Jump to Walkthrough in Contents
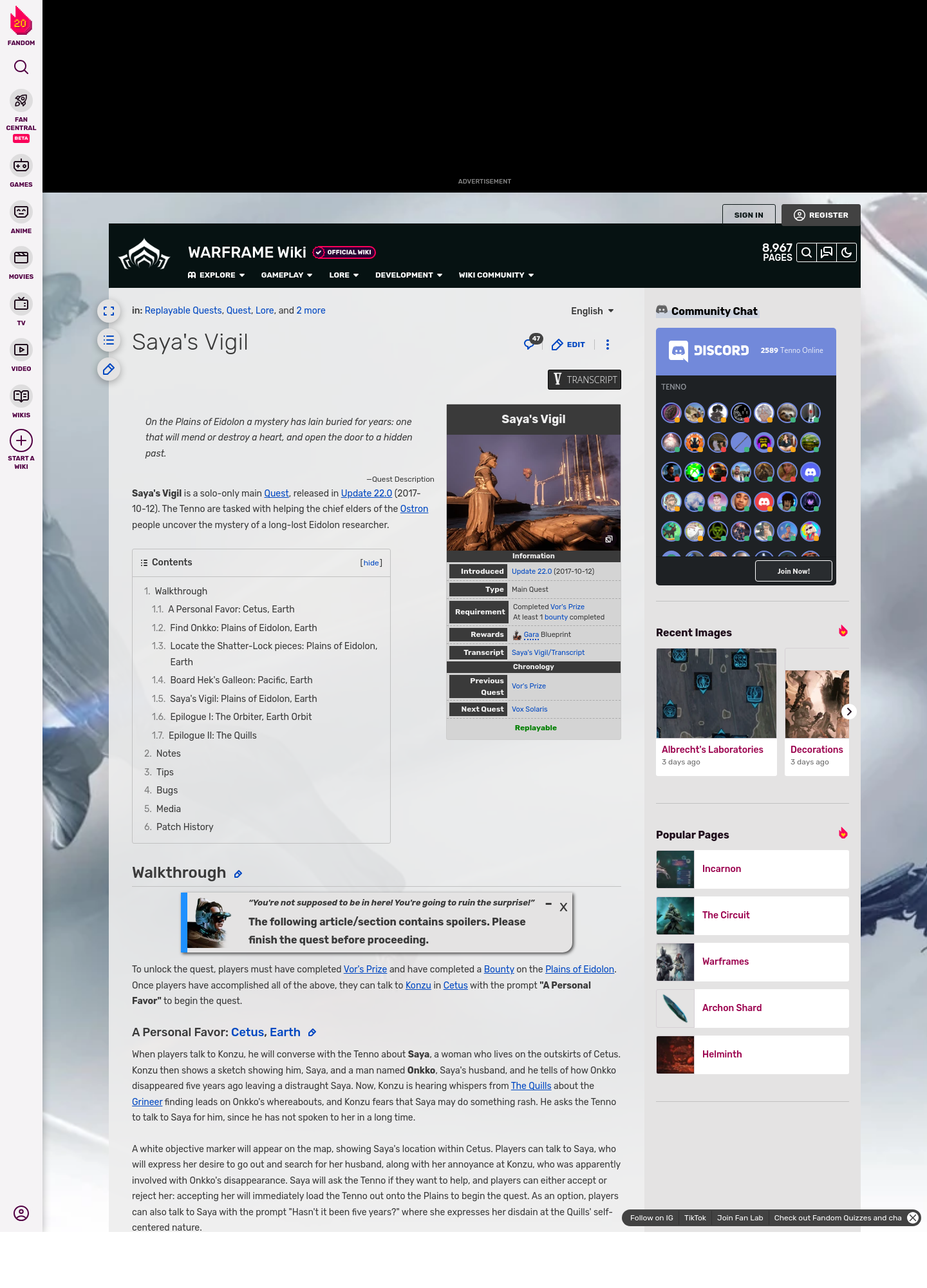The image size is (927, 1288). [x=181, y=591]
